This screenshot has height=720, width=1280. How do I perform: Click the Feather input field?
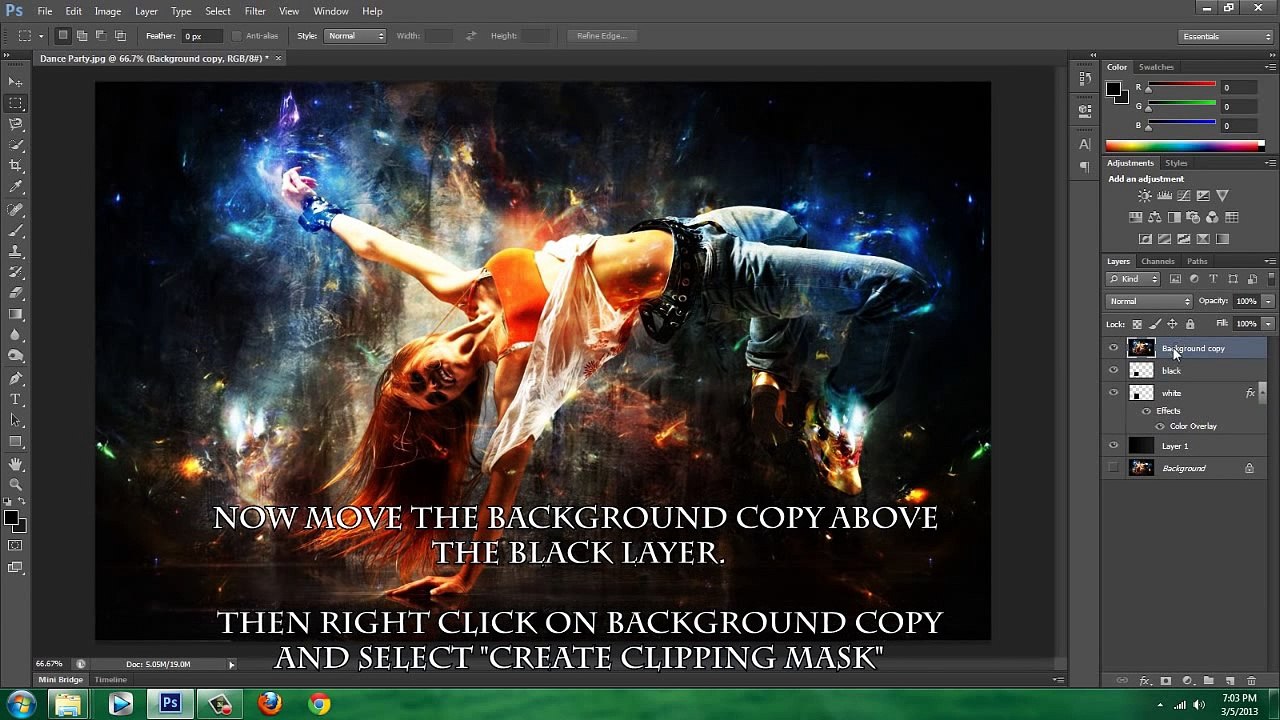click(x=203, y=36)
